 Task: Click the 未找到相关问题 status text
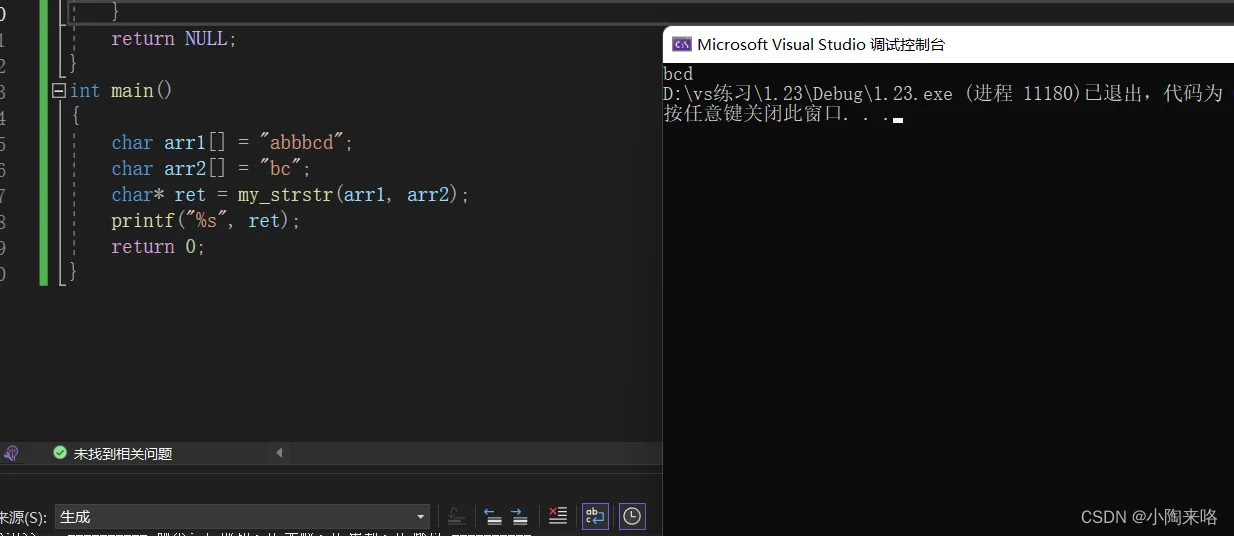click(x=123, y=454)
